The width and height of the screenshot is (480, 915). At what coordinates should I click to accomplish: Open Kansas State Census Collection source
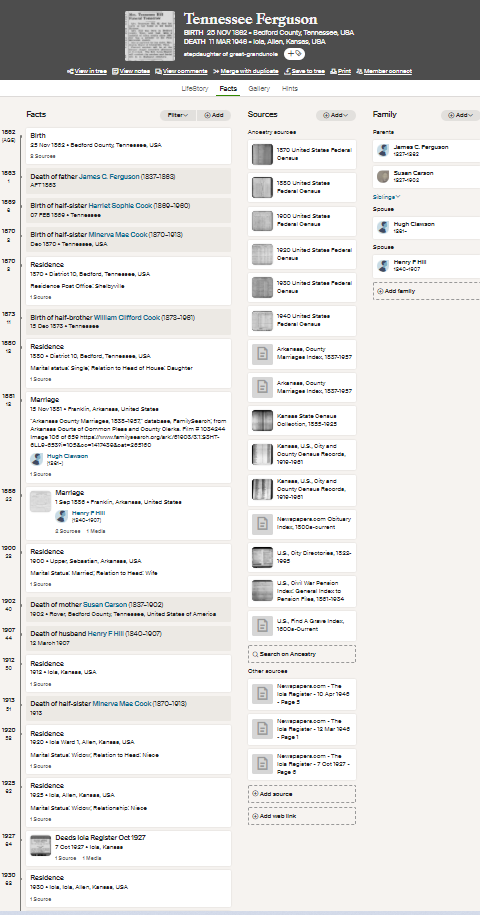(302, 420)
